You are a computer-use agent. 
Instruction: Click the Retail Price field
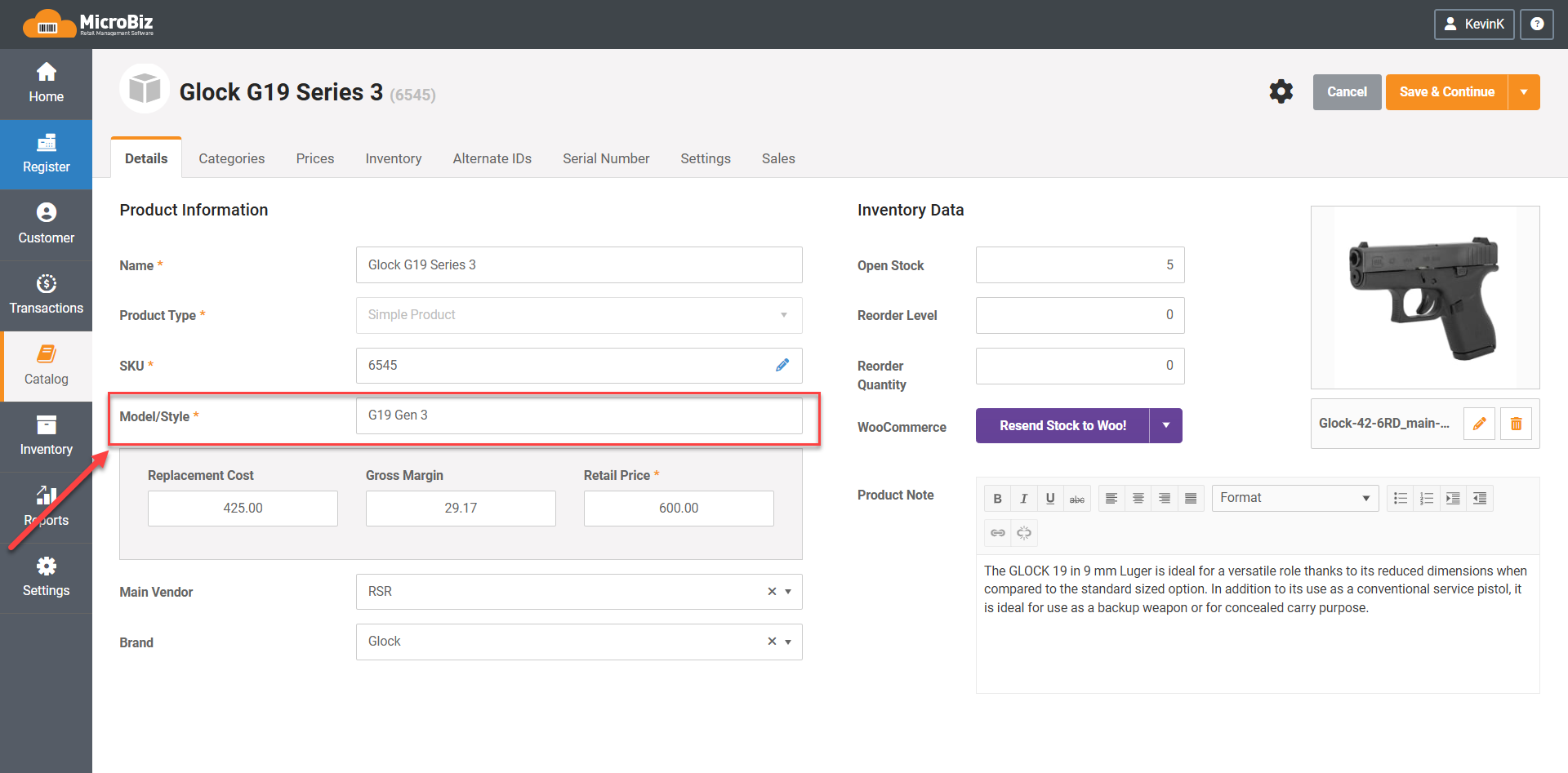point(679,508)
